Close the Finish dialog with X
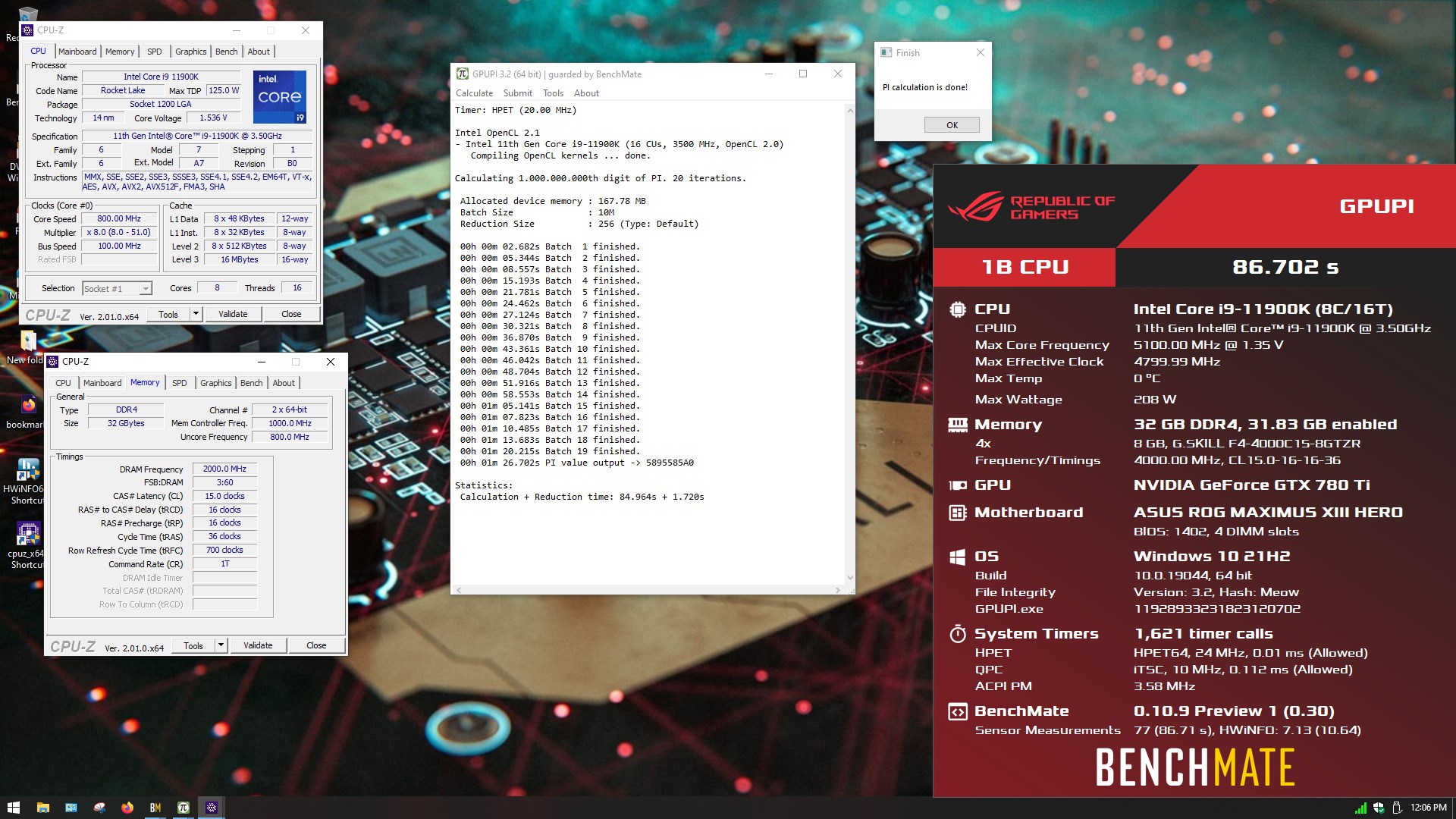 [981, 52]
